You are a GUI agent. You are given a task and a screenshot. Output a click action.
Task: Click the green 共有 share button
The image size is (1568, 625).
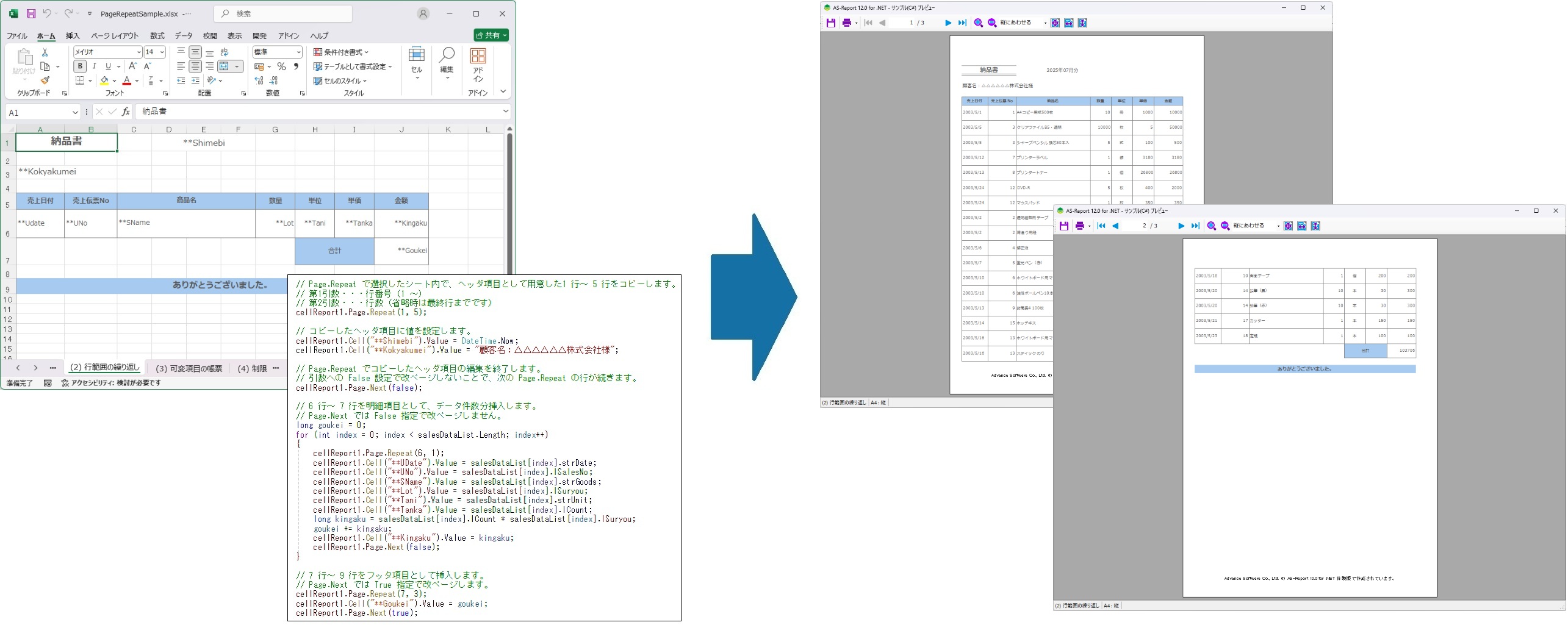coord(491,35)
